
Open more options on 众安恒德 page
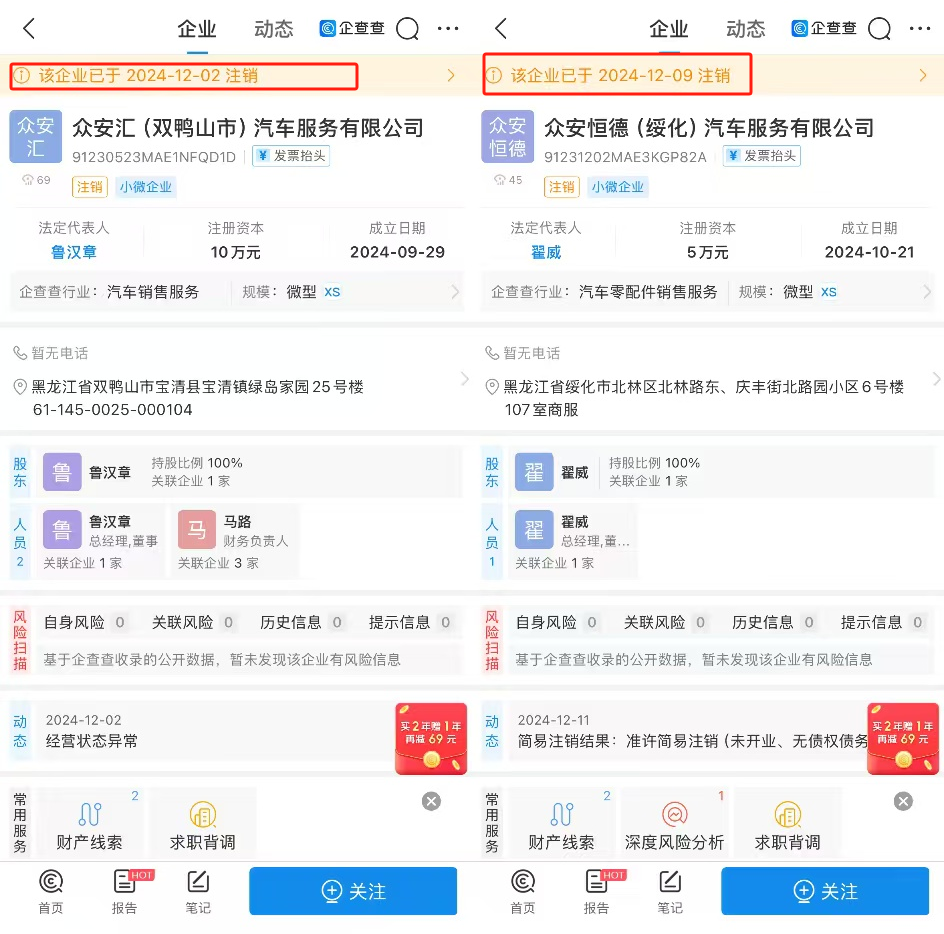[x=920, y=28]
